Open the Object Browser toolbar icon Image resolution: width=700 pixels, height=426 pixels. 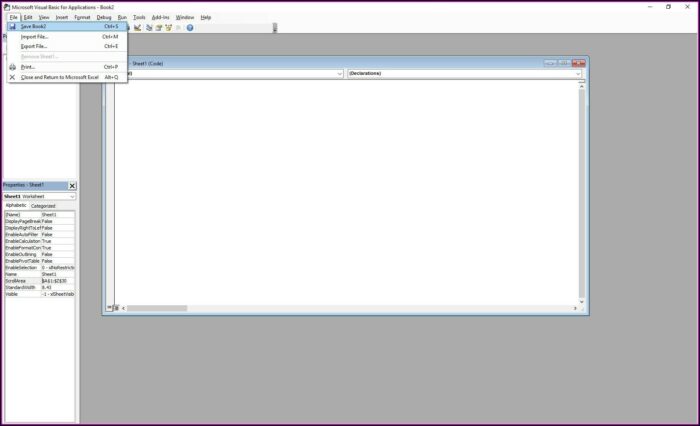click(169, 28)
